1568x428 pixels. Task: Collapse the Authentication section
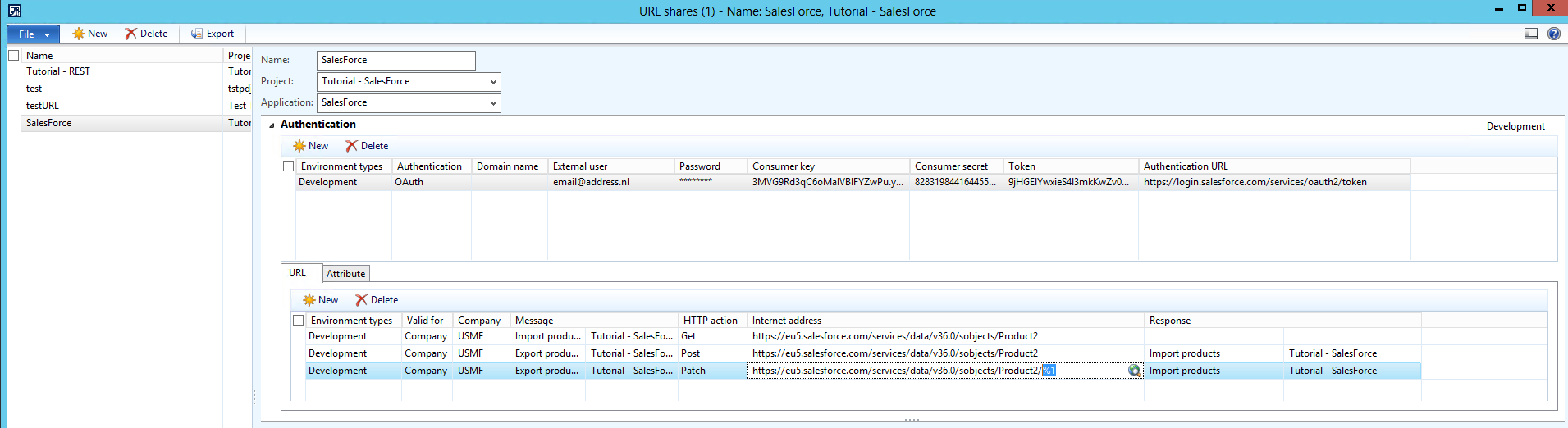(x=272, y=125)
